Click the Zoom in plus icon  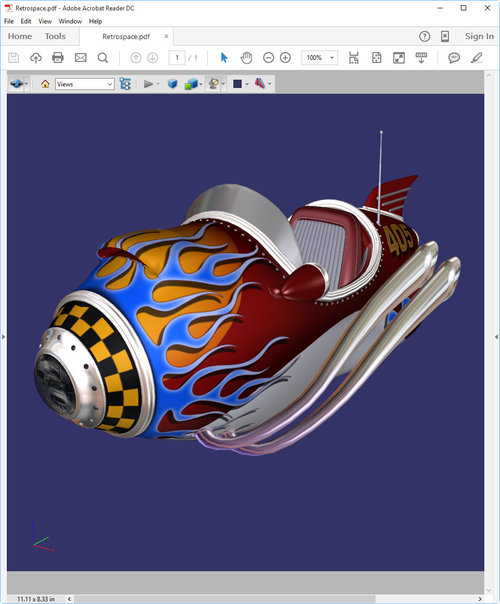click(x=285, y=58)
